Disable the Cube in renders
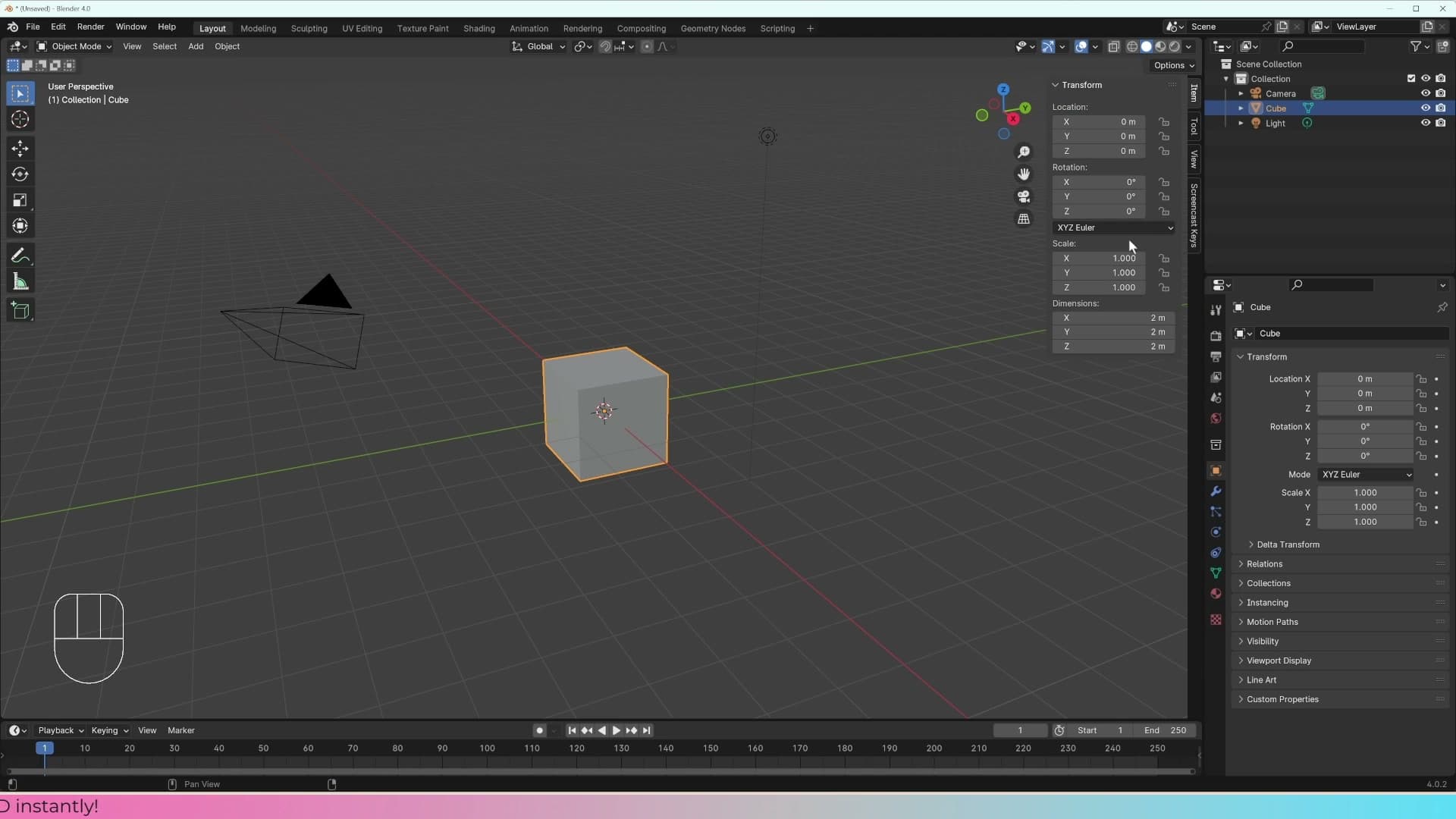The height and width of the screenshot is (819, 1456). tap(1440, 108)
